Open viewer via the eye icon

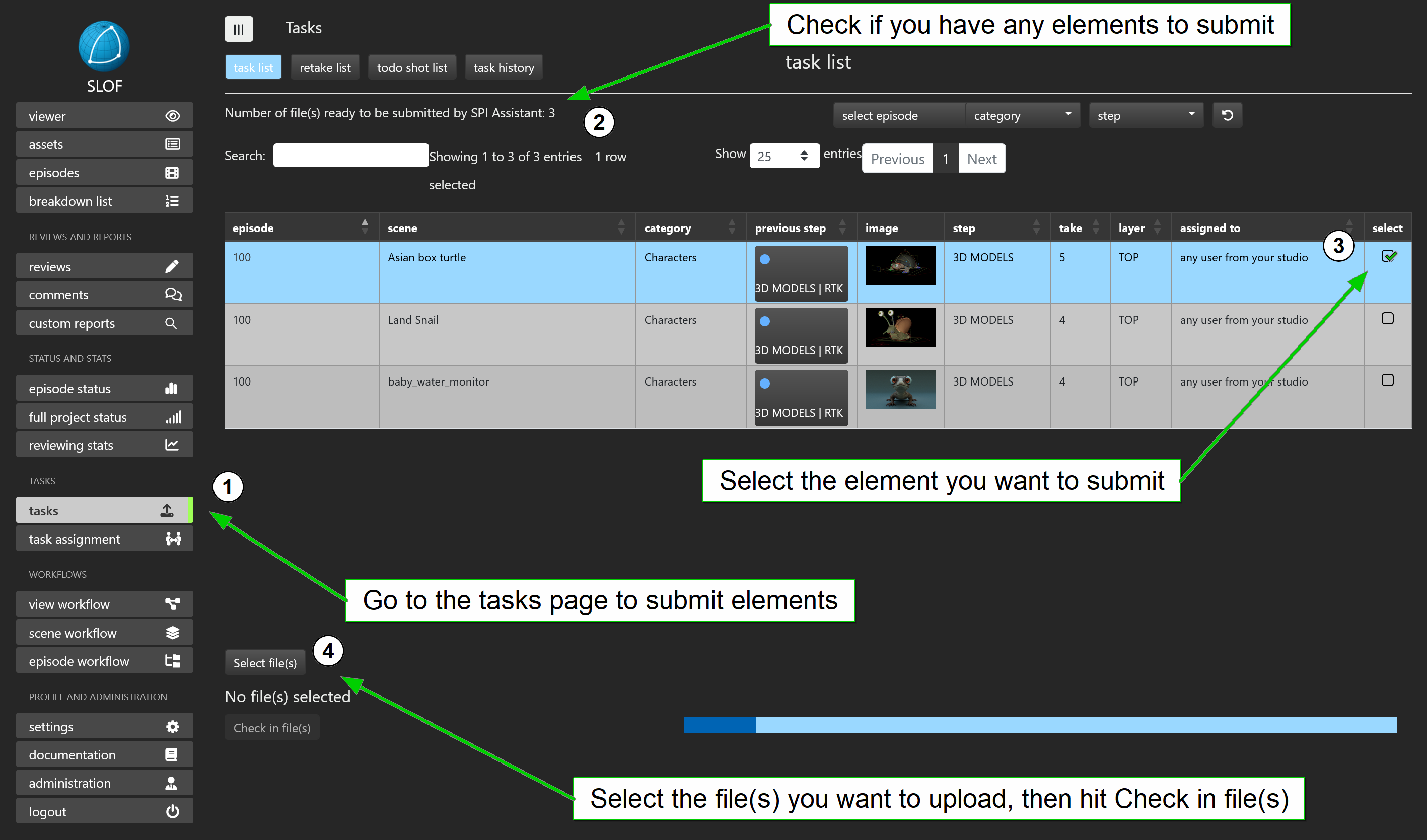172,116
